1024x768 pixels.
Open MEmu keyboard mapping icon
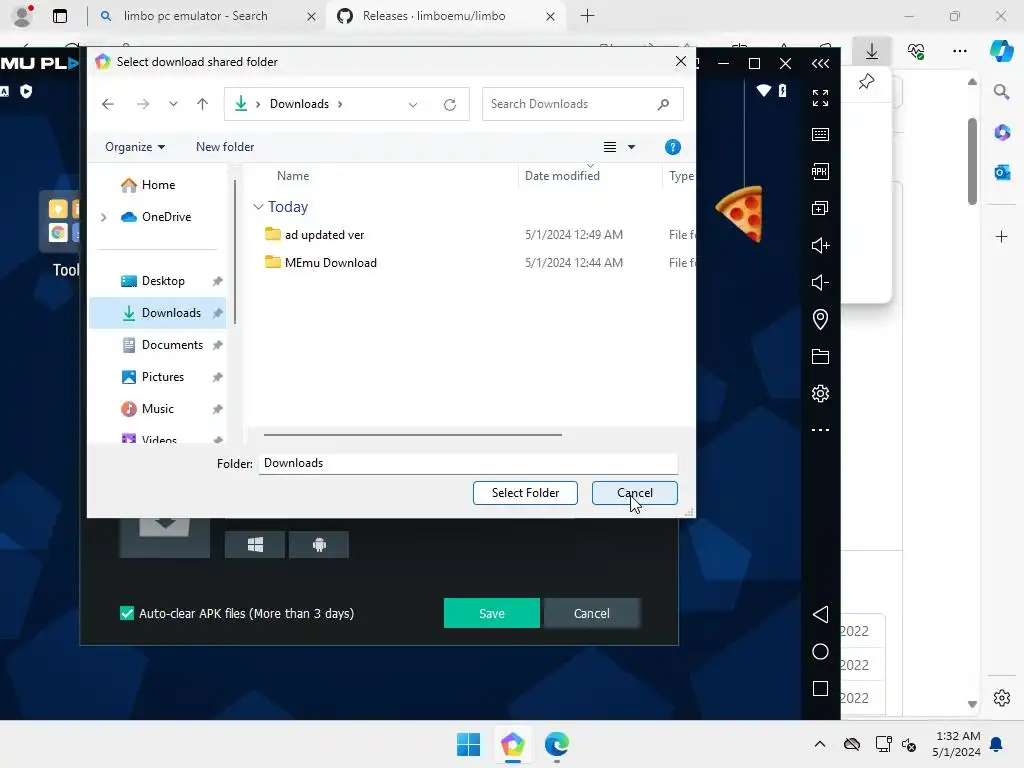[x=820, y=135]
